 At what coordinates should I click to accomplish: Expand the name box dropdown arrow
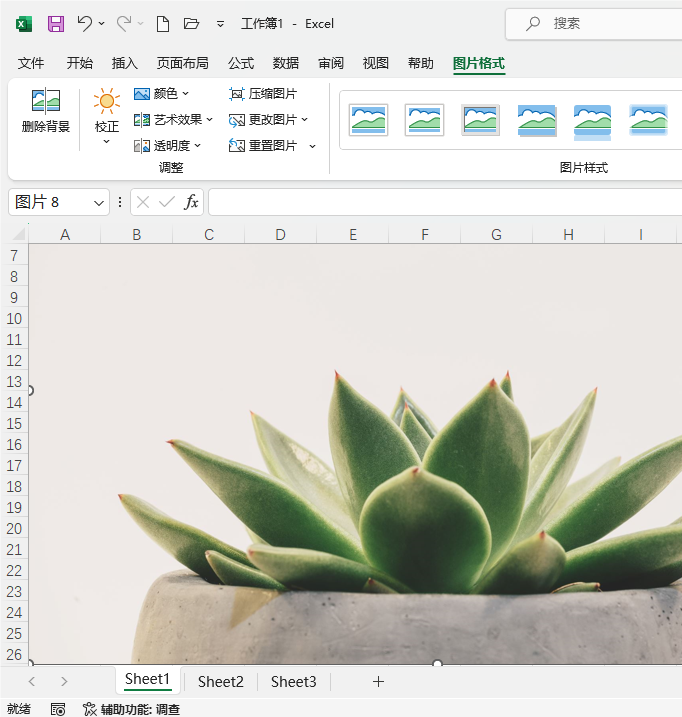pyautogui.click(x=99, y=202)
